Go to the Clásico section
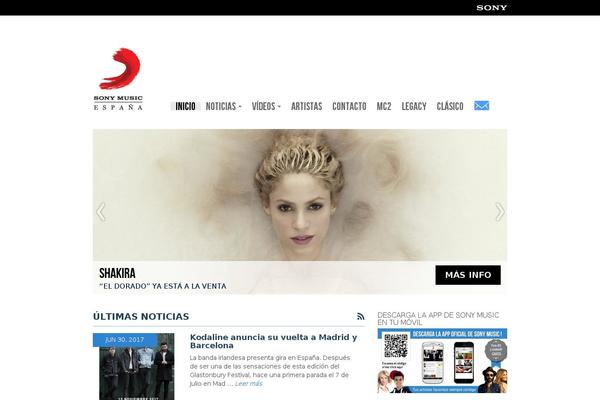The width and height of the screenshot is (600, 400). 450,106
